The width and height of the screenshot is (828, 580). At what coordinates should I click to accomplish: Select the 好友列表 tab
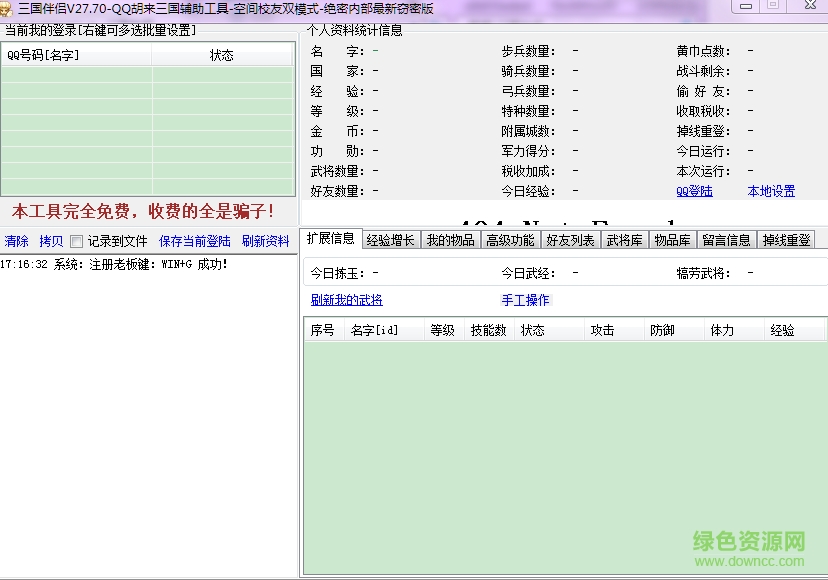tap(570, 240)
